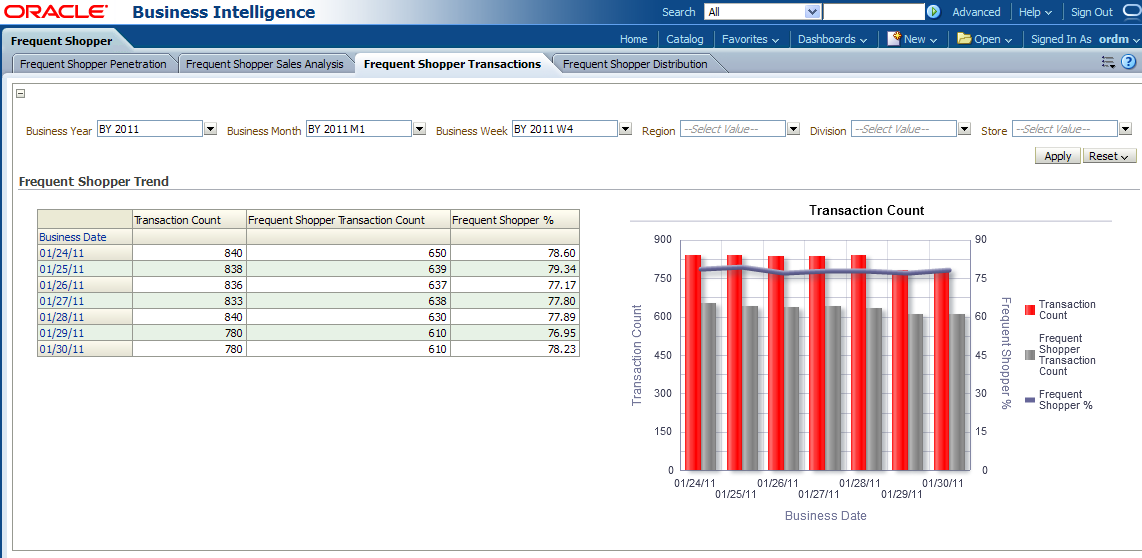Click the Oracle logo
Viewport: 1142px width, 558px height.
tap(57, 12)
